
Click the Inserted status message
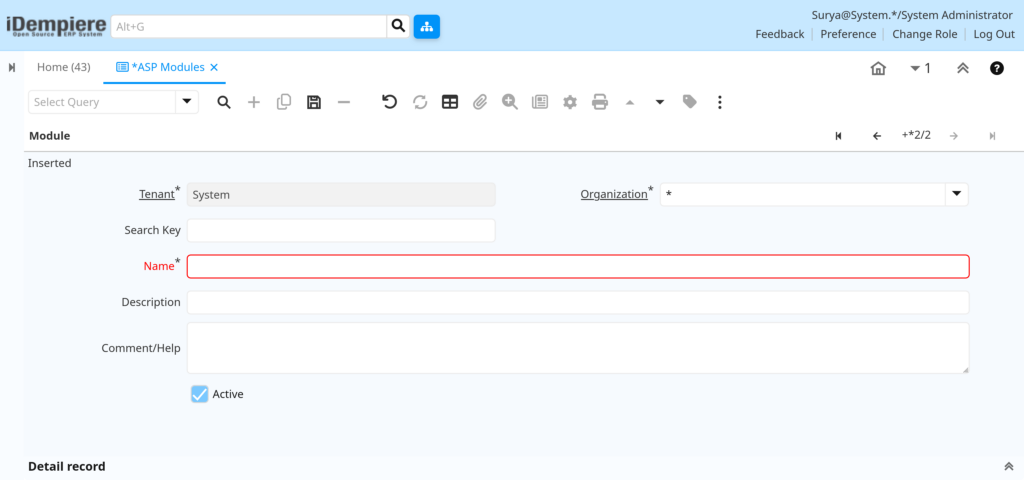(x=50, y=163)
